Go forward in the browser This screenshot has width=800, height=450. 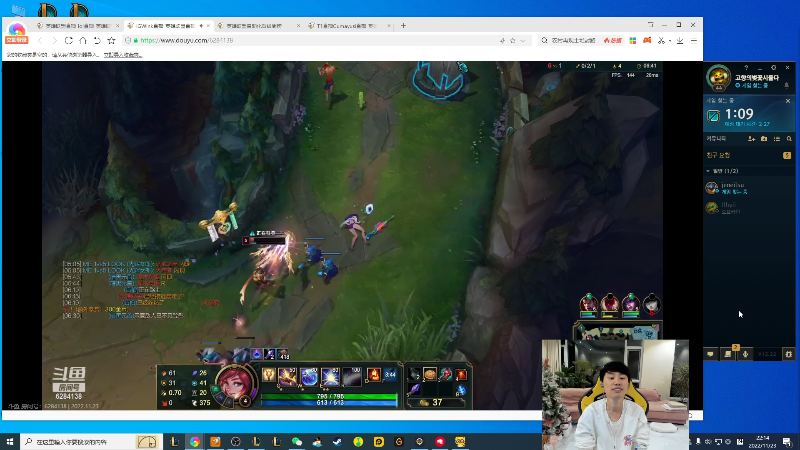(x=54, y=40)
